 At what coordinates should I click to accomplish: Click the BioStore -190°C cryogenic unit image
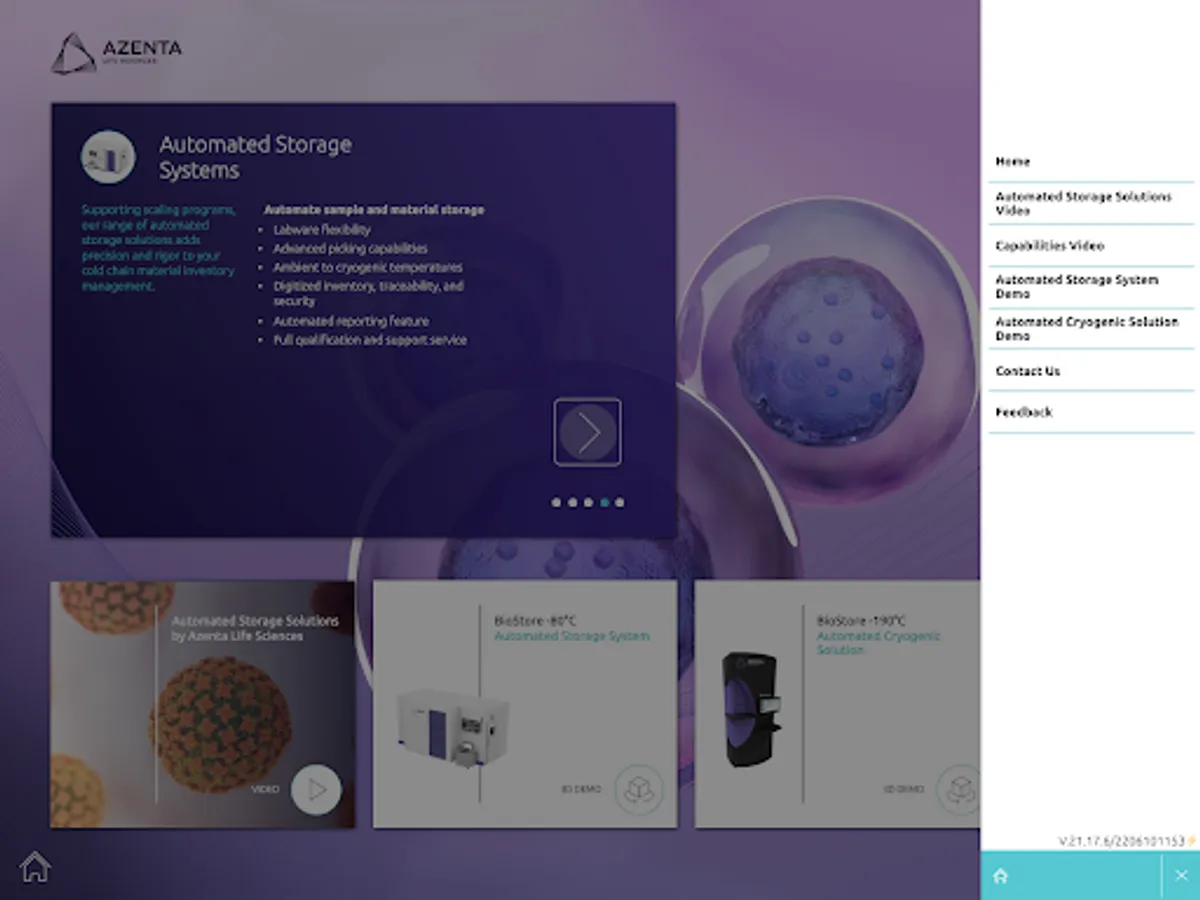pos(750,710)
